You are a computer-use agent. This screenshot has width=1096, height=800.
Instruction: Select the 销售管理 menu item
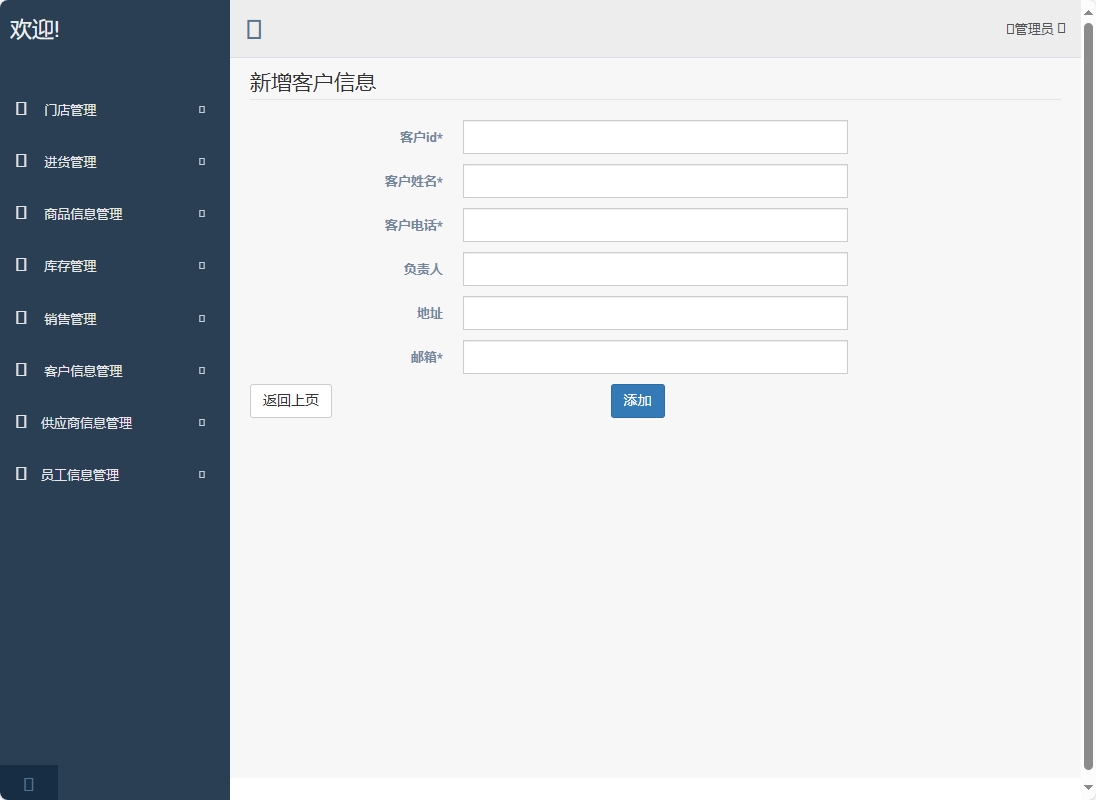point(70,318)
